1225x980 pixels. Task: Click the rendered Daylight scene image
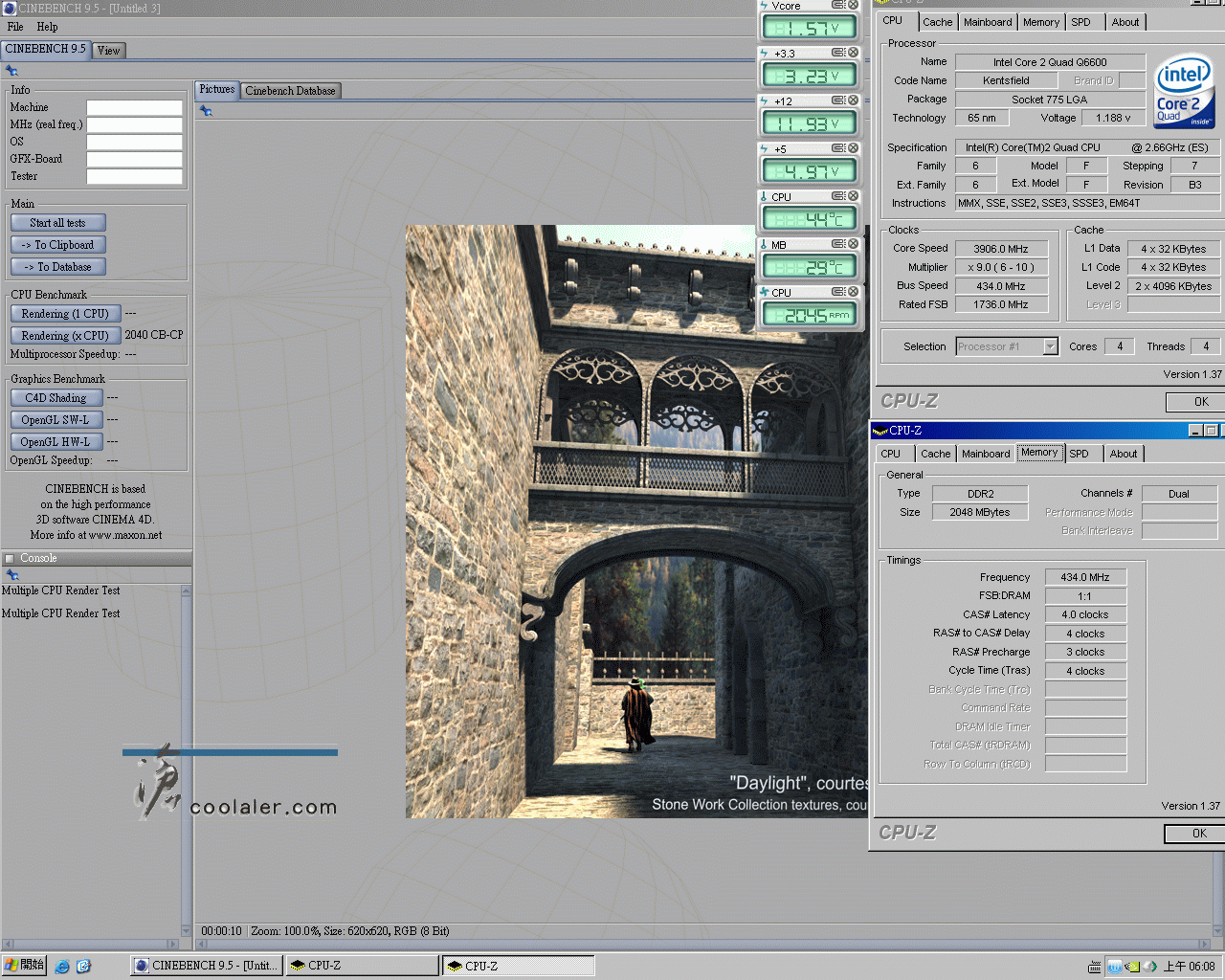click(x=636, y=522)
